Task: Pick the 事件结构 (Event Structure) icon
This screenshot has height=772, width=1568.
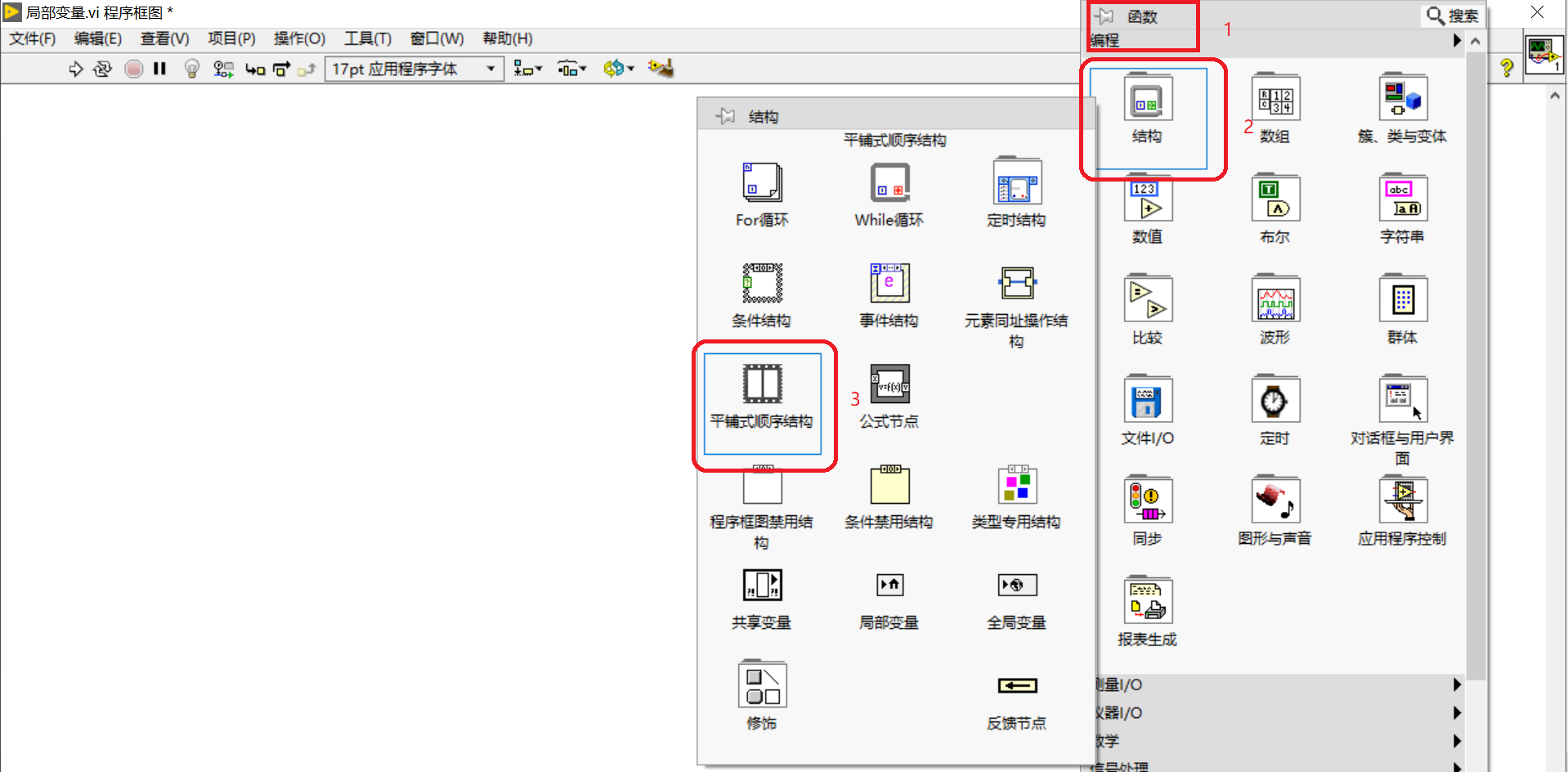Action: [x=889, y=282]
